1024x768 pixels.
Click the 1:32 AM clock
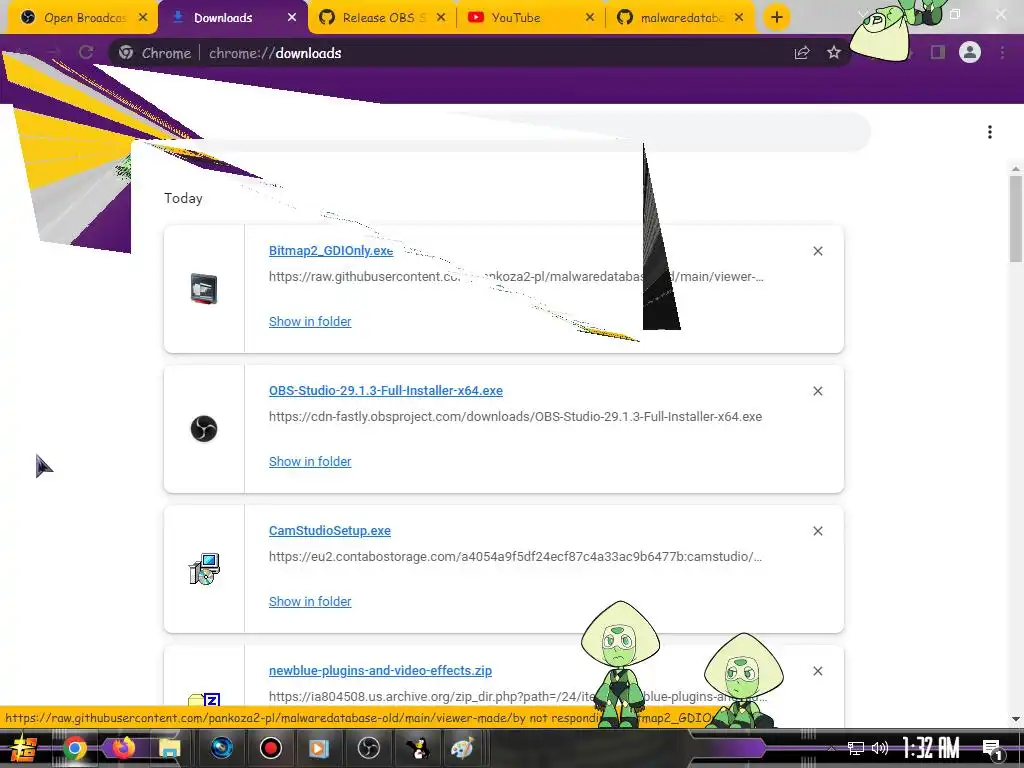(x=931, y=748)
